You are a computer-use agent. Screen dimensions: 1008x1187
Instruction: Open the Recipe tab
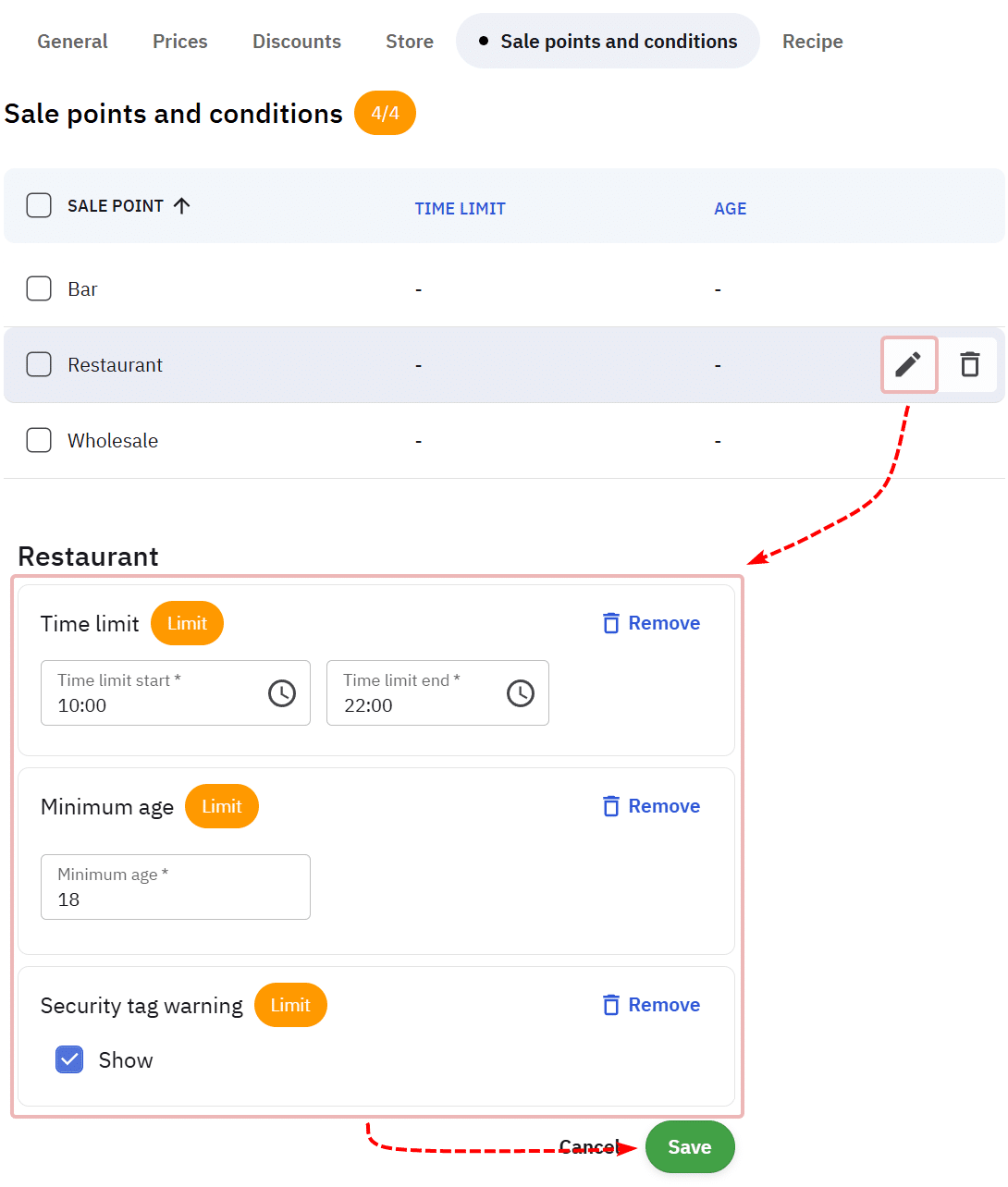click(x=812, y=42)
